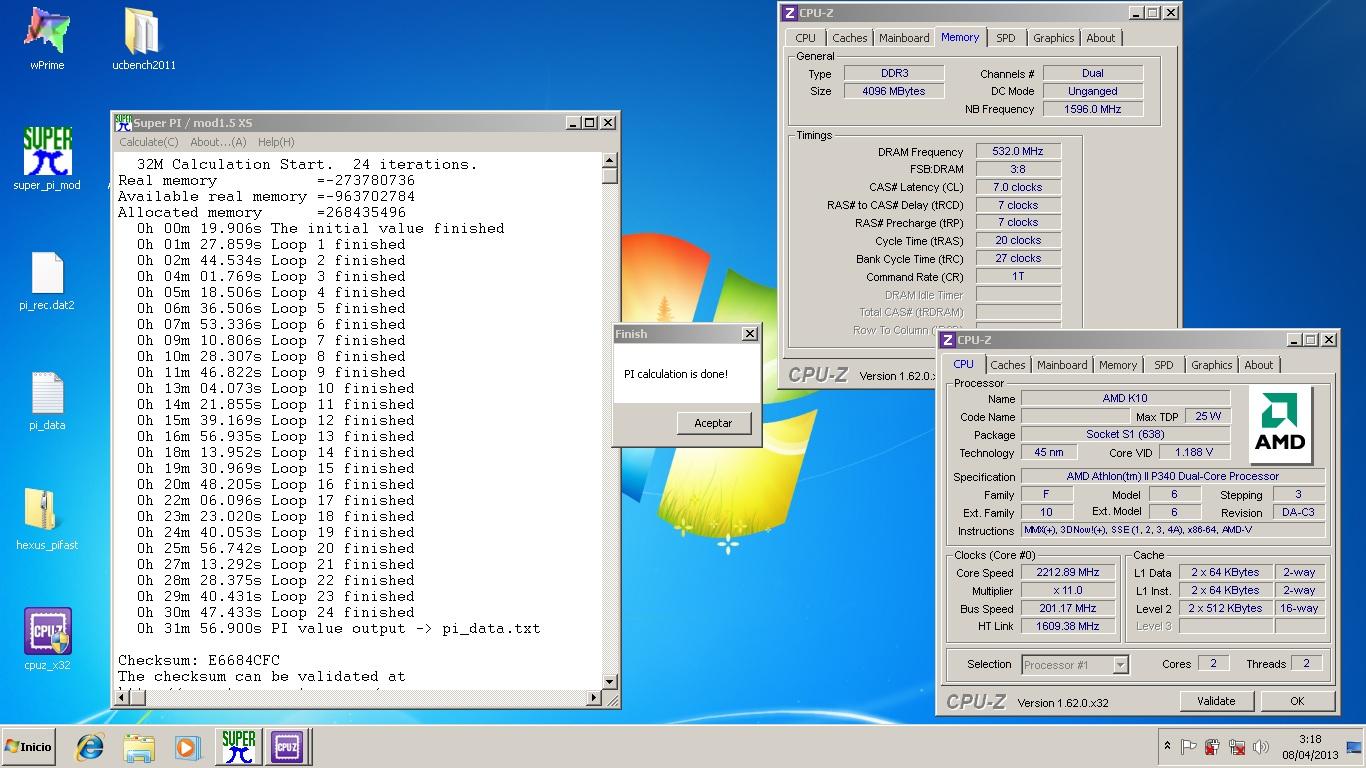The height and width of the screenshot is (768, 1366).
Task: Select the pi_rec.dat2 file icon
Action: coord(47,281)
